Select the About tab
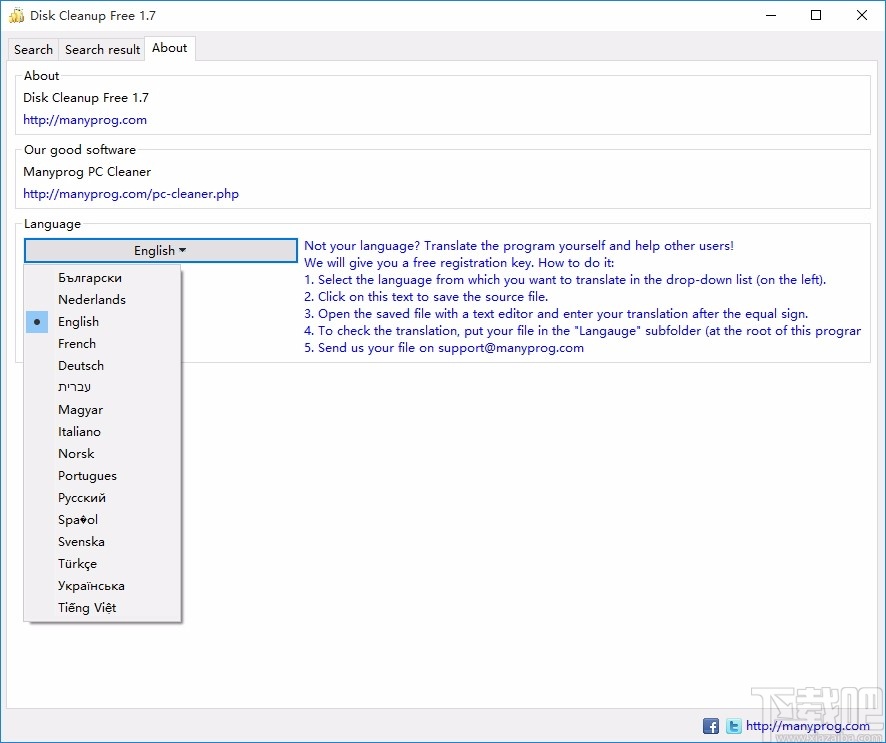Image resolution: width=886 pixels, height=743 pixels. click(x=170, y=48)
